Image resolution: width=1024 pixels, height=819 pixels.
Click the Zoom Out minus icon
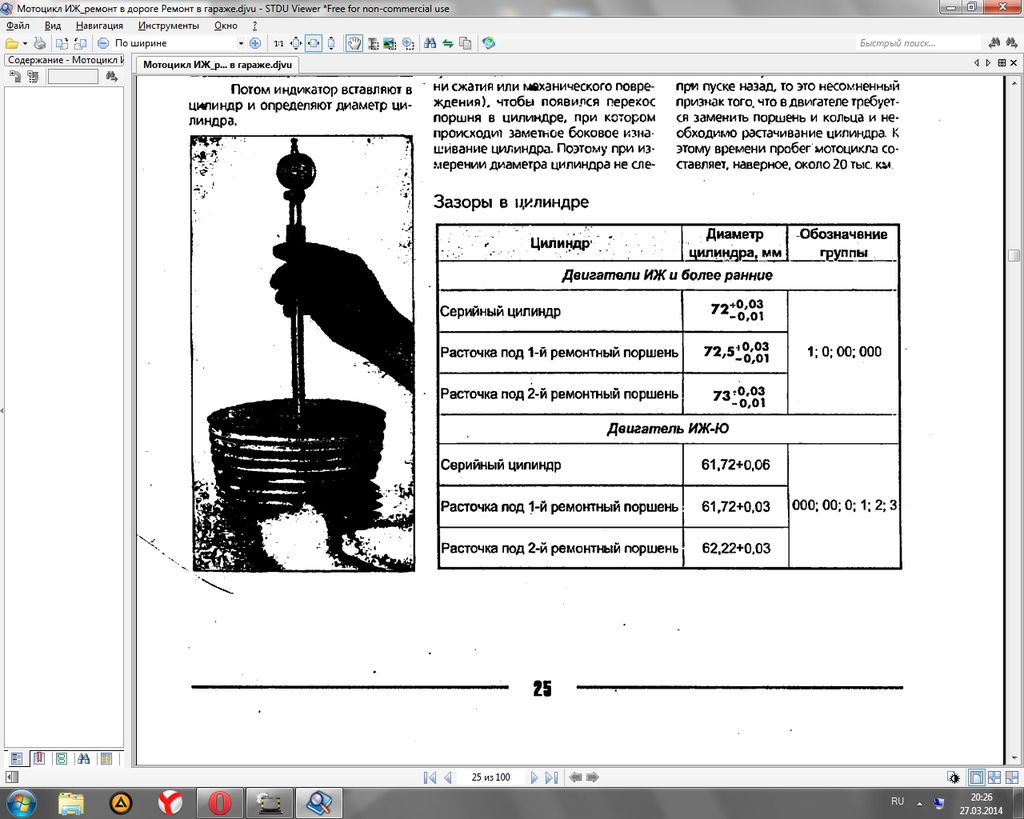(x=103, y=43)
